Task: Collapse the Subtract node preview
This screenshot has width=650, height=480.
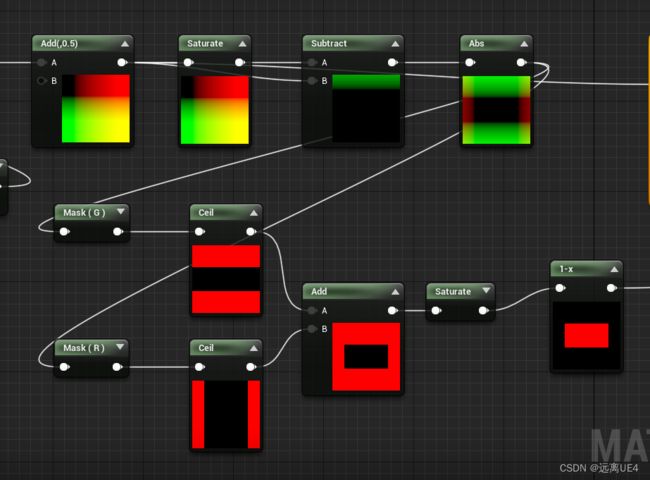Action: coord(395,44)
